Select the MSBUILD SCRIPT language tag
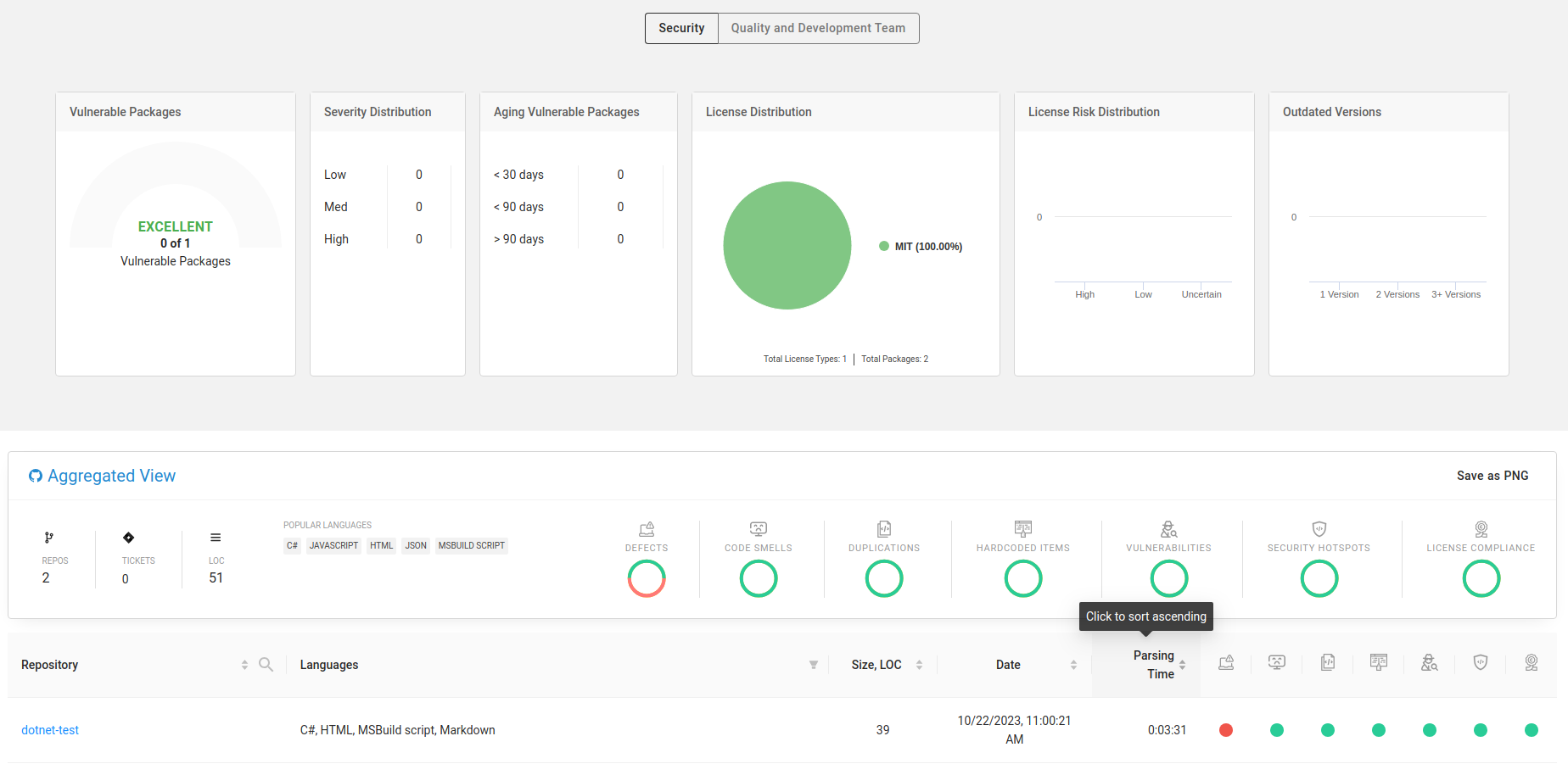This screenshot has width=1568, height=764. click(472, 546)
